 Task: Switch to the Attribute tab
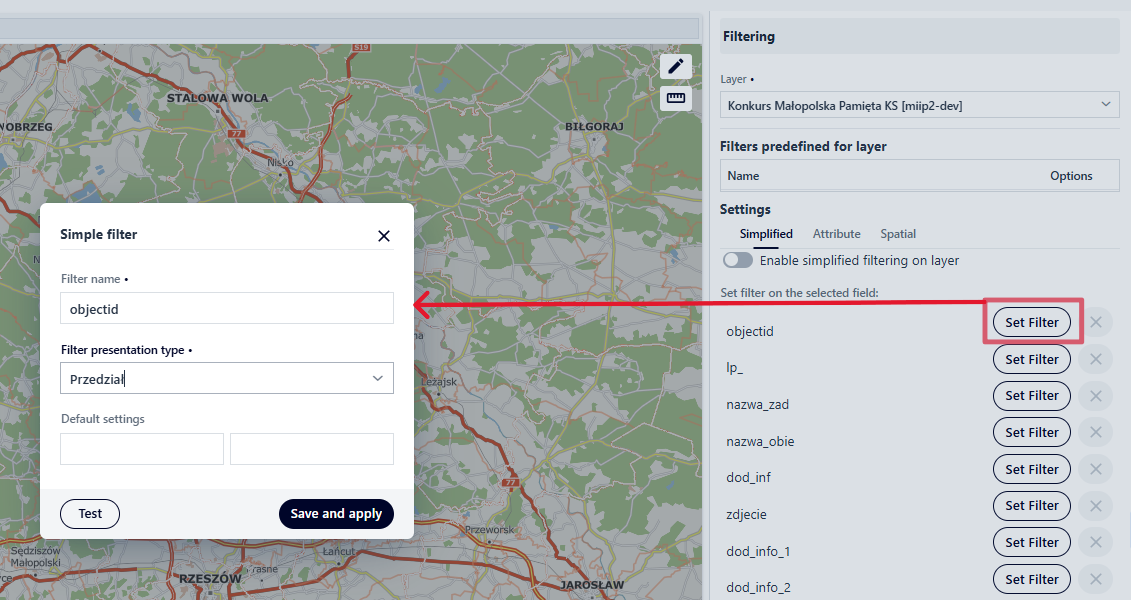[836, 234]
